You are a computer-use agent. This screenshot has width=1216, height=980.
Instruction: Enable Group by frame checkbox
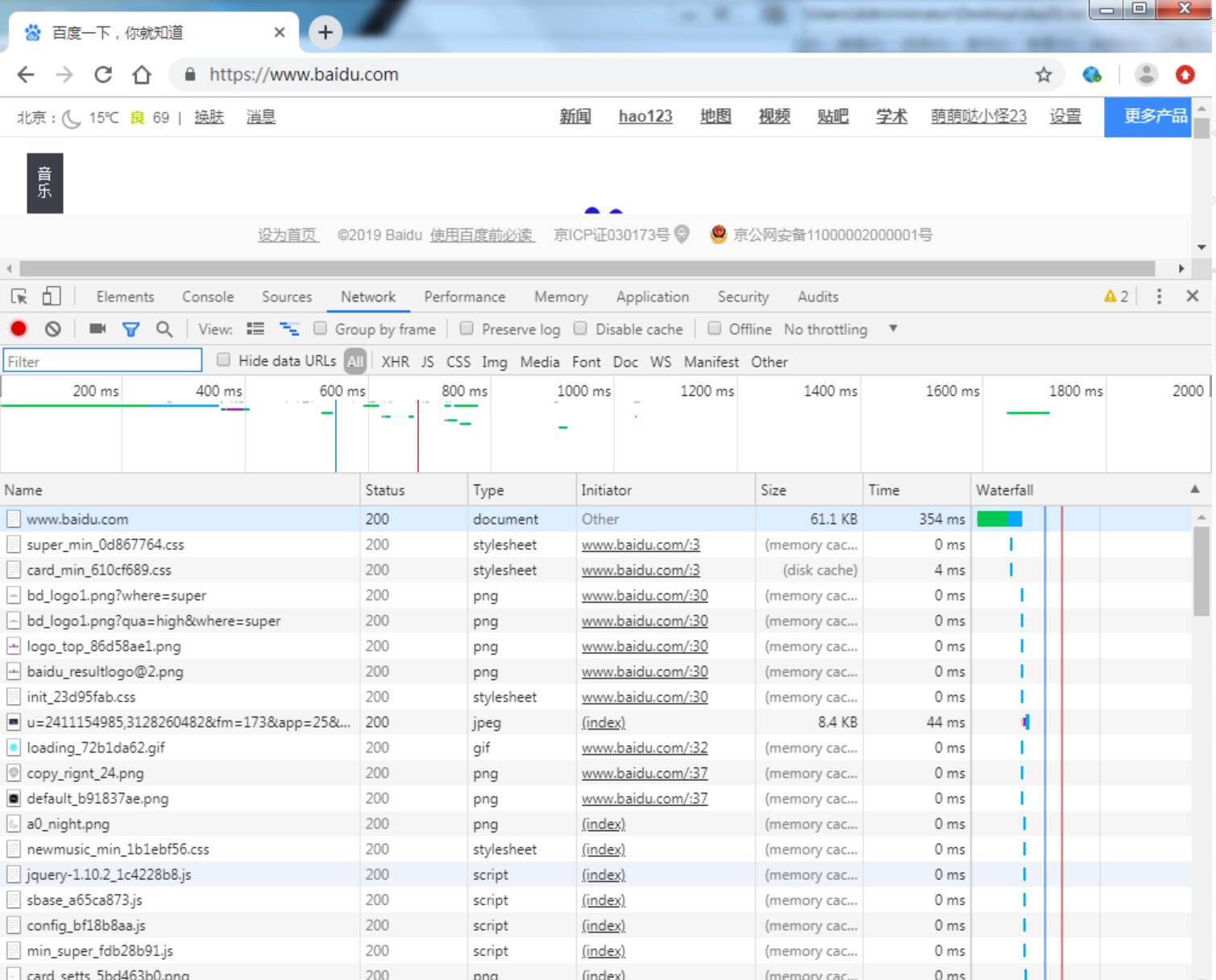tap(320, 328)
